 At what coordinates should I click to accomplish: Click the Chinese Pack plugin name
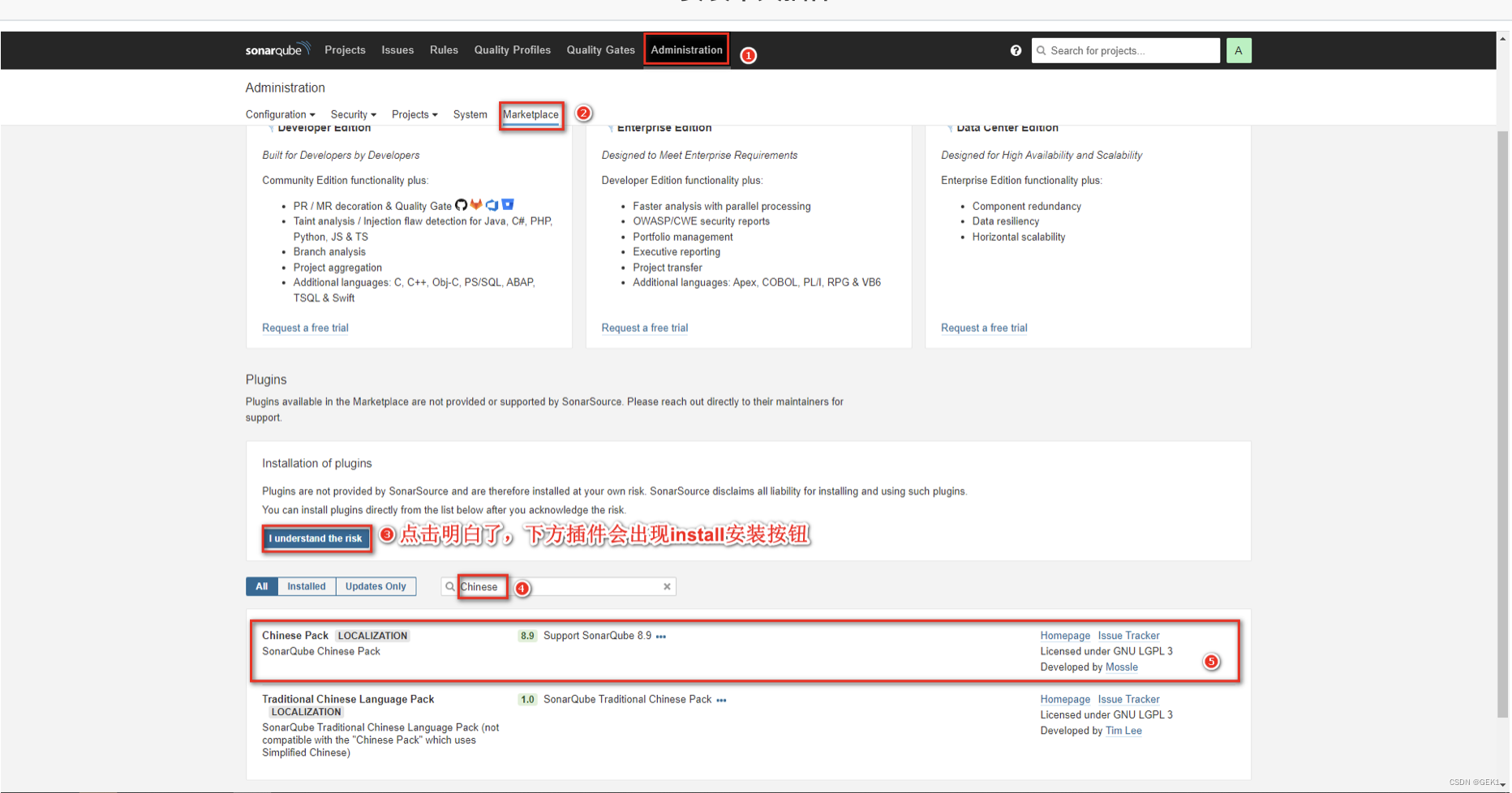[295, 636]
